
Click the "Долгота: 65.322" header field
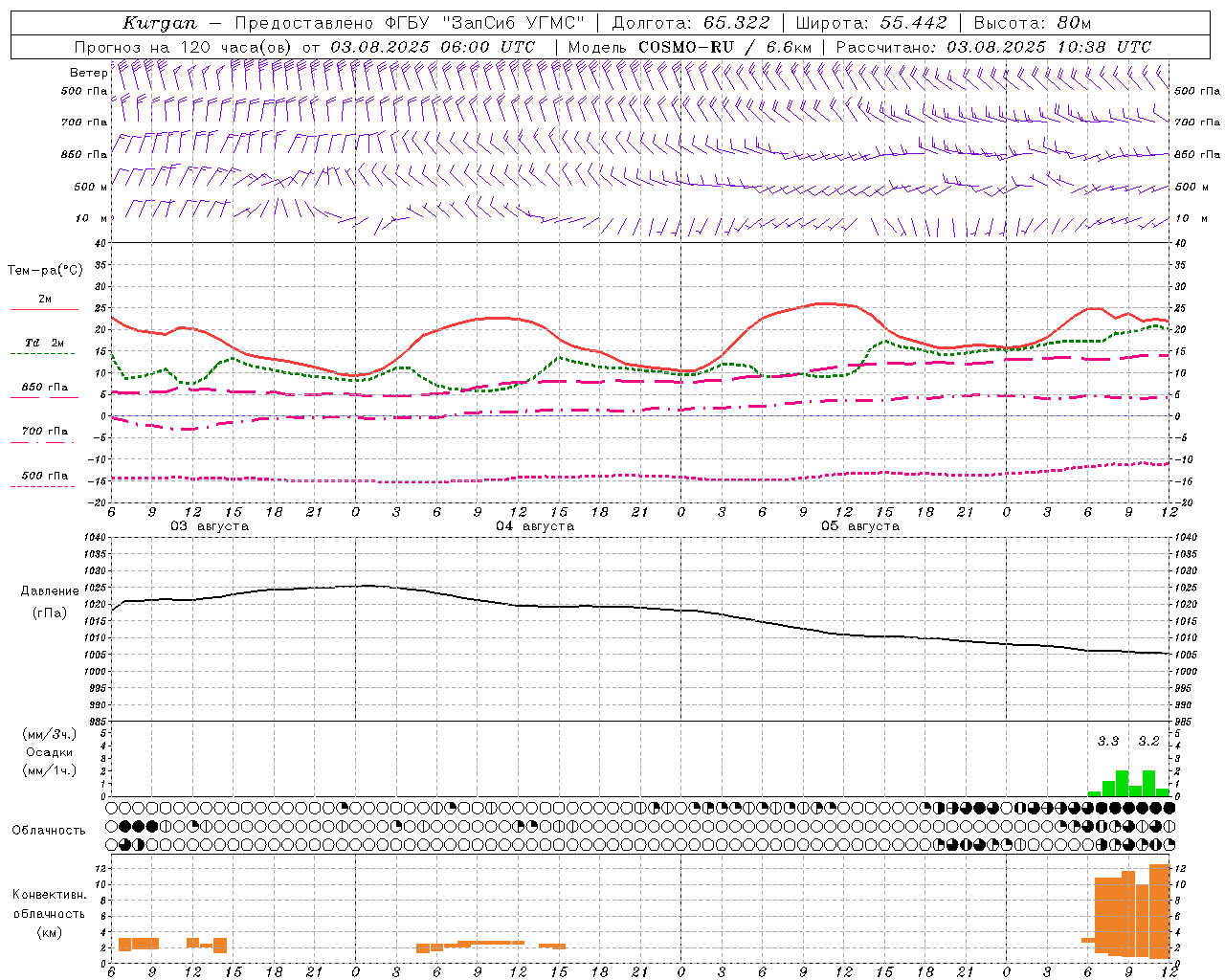[x=691, y=23]
